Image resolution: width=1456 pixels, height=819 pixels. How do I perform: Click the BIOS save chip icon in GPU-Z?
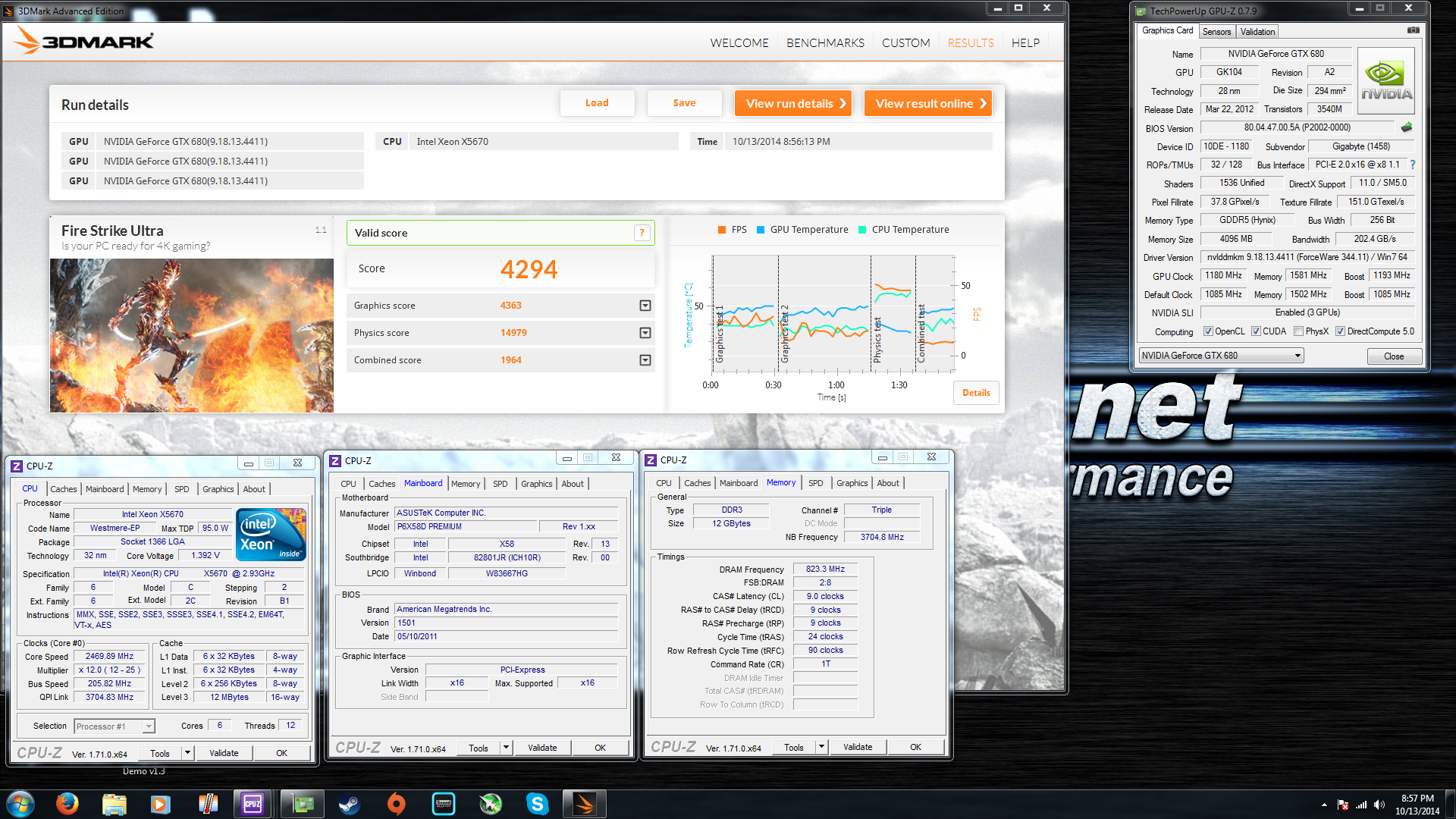1407,127
